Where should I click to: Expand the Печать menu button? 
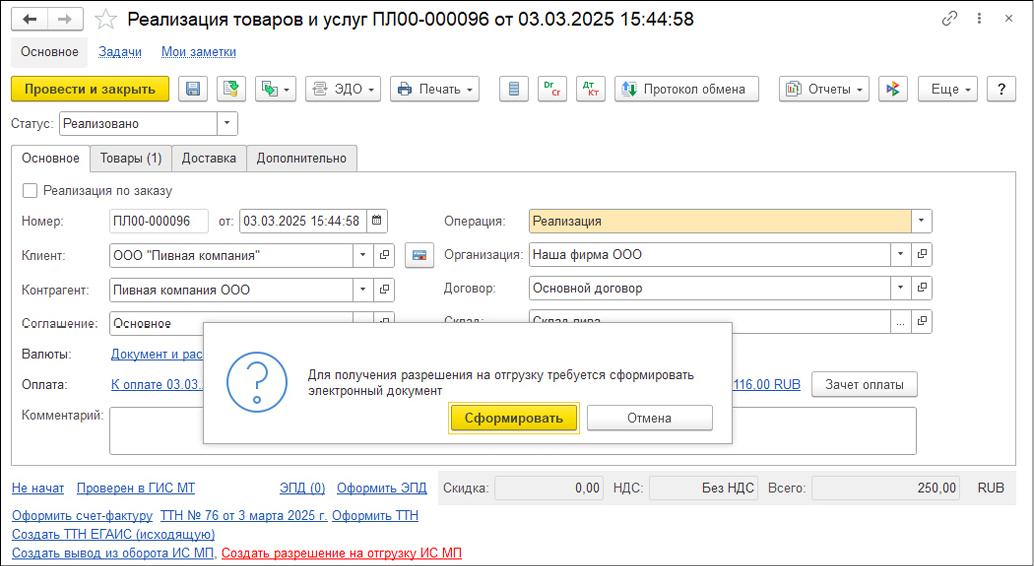coord(435,89)
